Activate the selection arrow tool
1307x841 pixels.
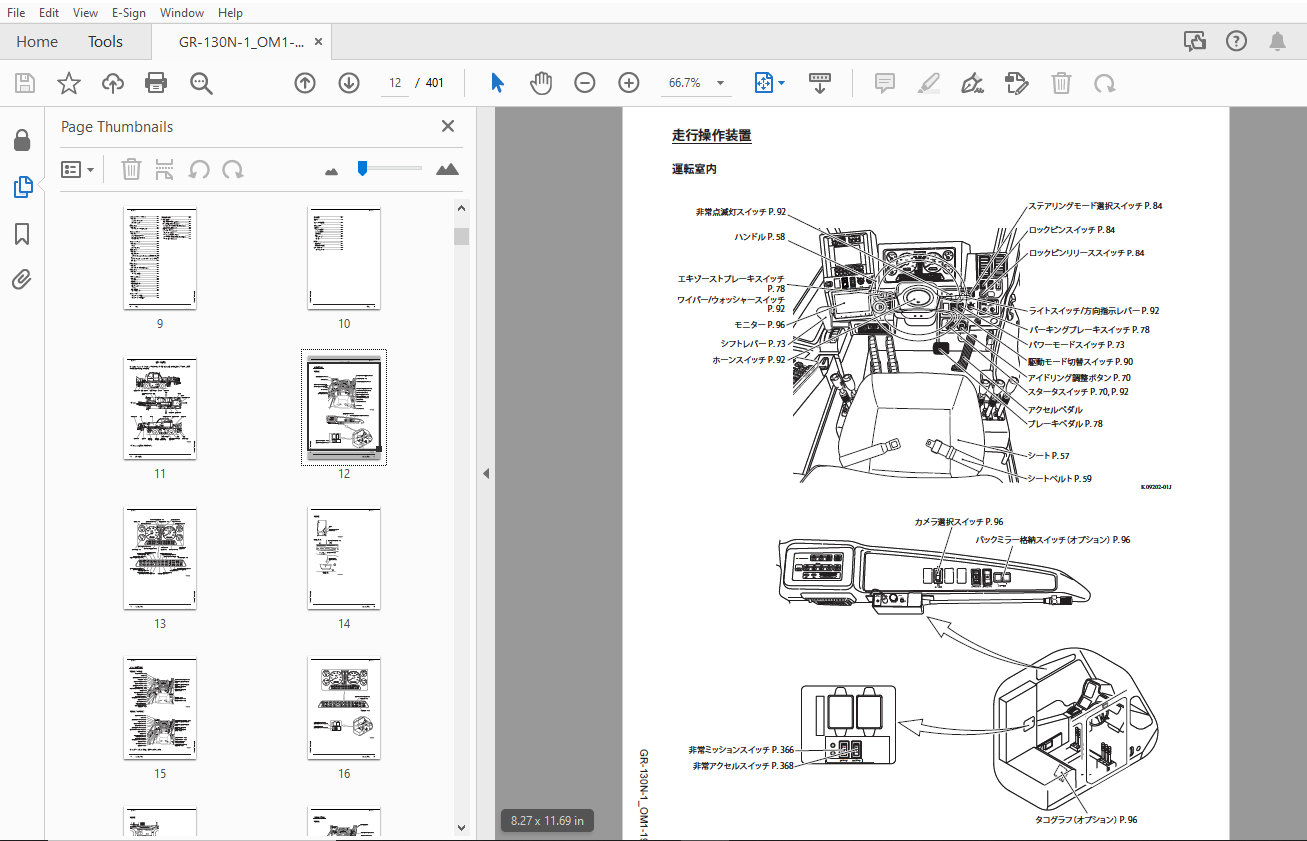coord(497,83)
